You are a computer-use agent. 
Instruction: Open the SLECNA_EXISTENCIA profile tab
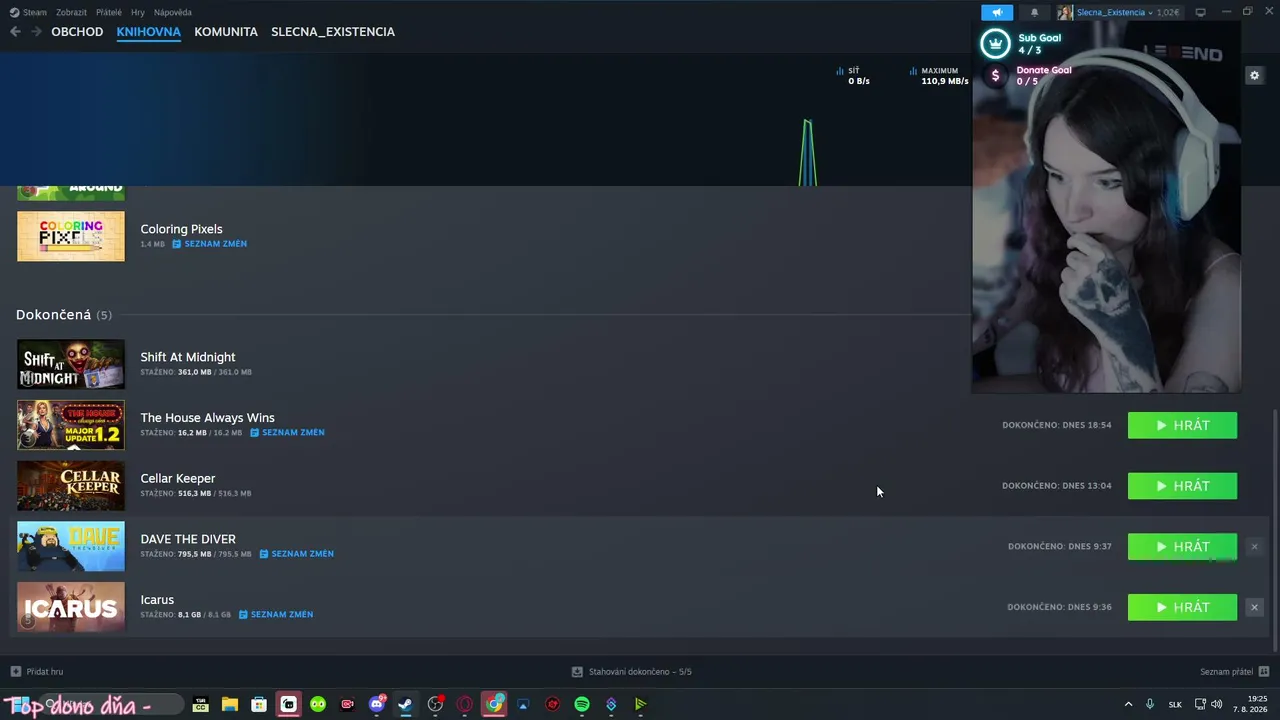click(333, 32)
